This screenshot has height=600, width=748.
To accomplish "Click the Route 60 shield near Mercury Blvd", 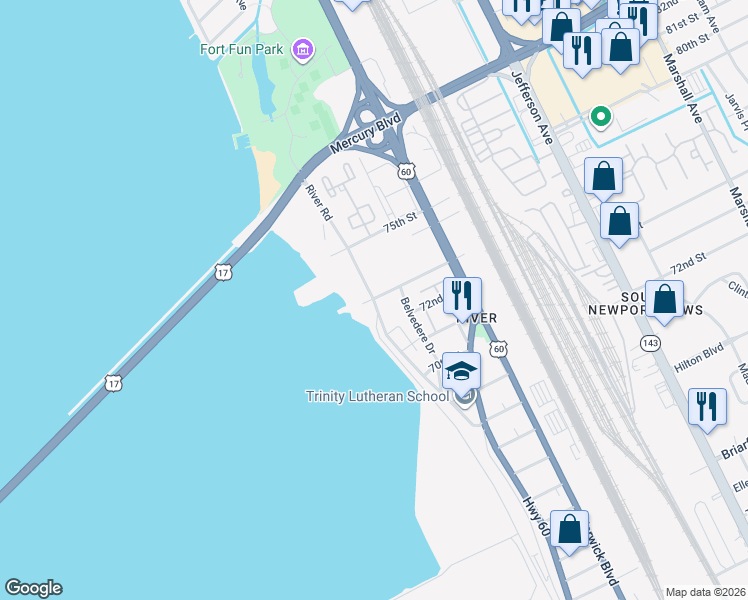I will (406, 171).
